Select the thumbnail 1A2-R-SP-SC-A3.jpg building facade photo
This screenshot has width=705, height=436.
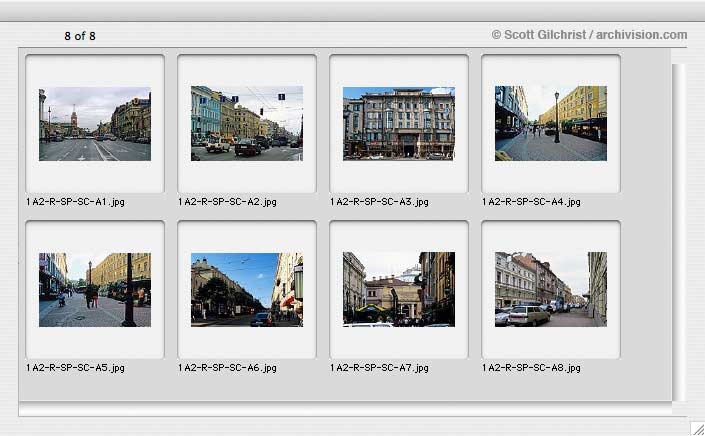(399, 124)
